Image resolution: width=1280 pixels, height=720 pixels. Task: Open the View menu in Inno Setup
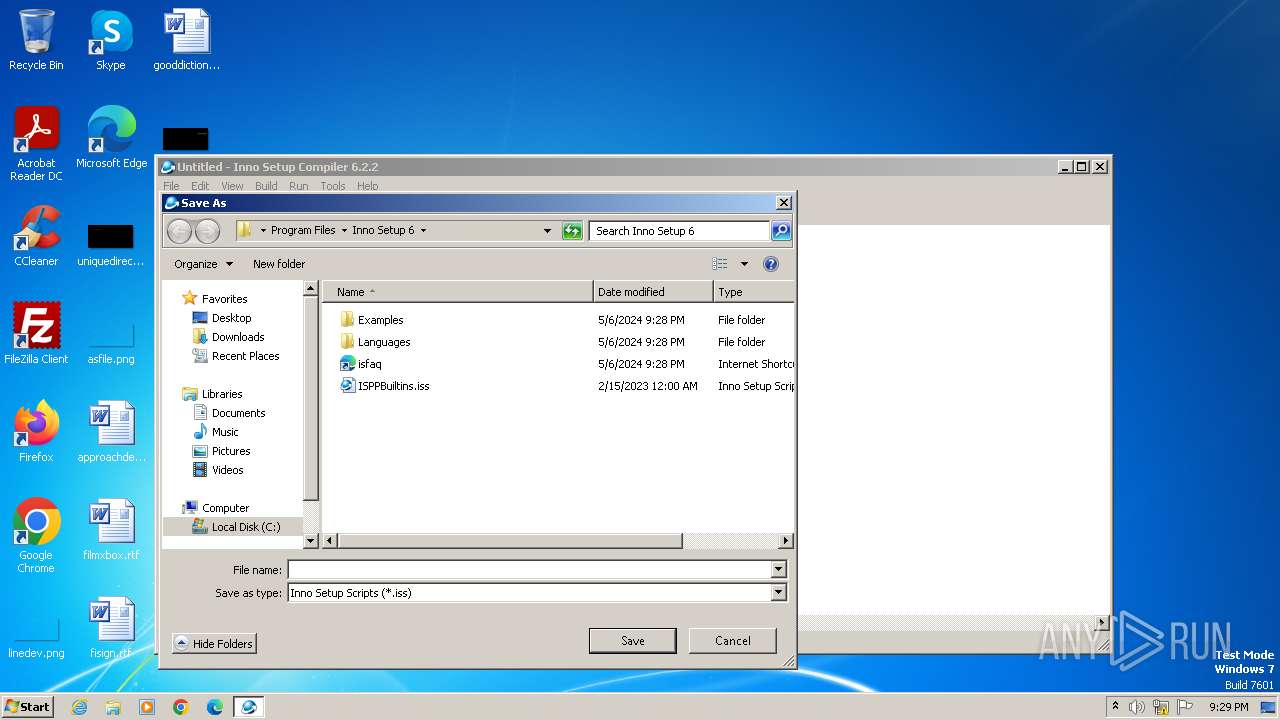pos(232,186)
